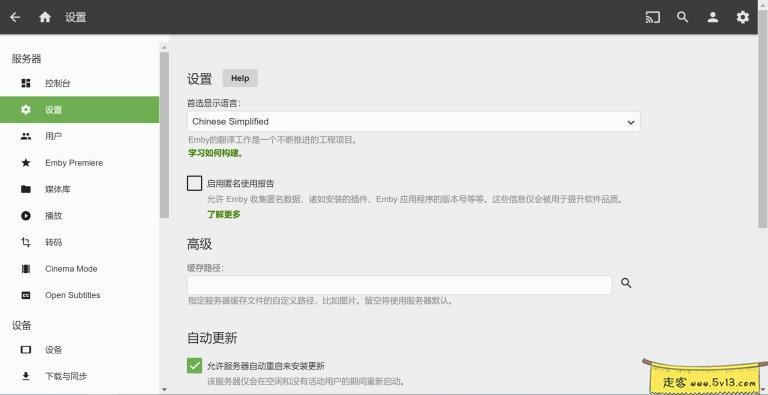Open the Chinese Simplified language dropdown

[413, 122]
